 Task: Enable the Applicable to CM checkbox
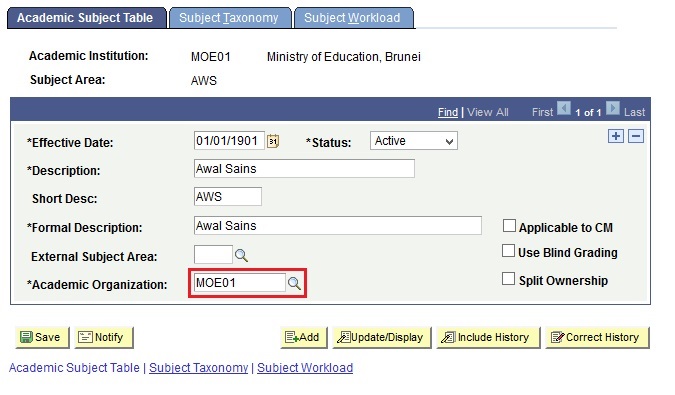coord(509,226)
